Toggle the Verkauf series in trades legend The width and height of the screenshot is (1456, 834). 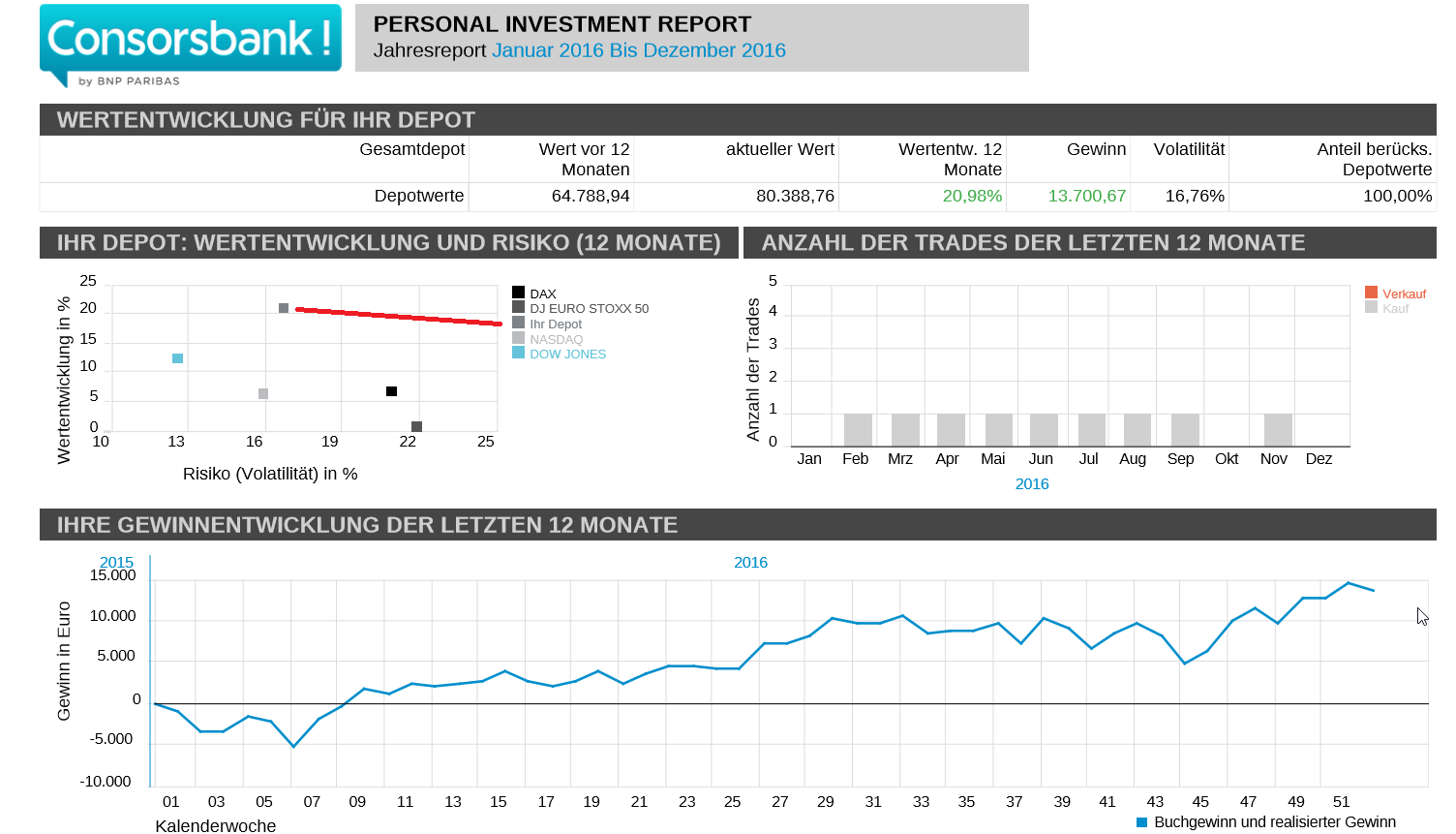(x=1404, y=293)
